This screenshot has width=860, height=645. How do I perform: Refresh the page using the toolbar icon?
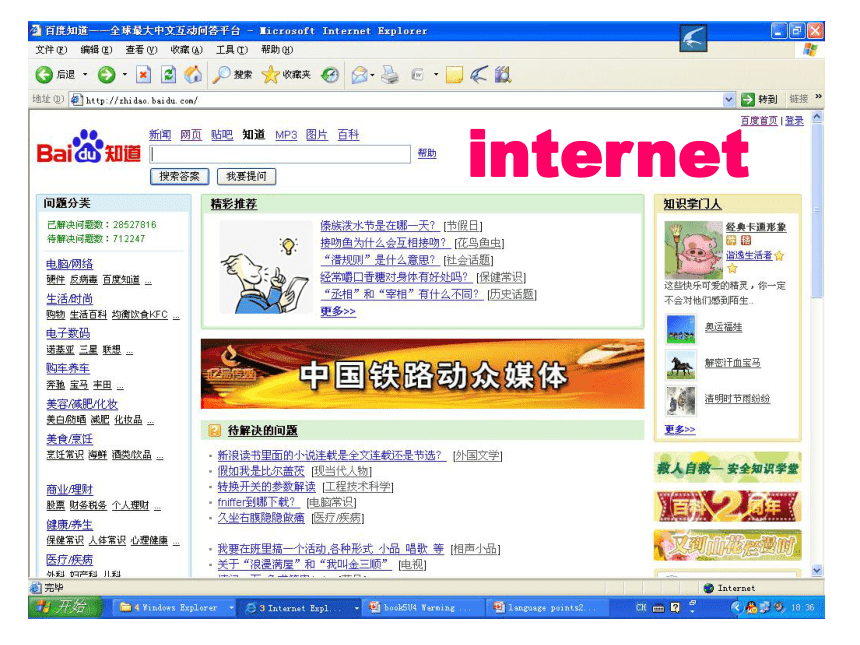168,75
